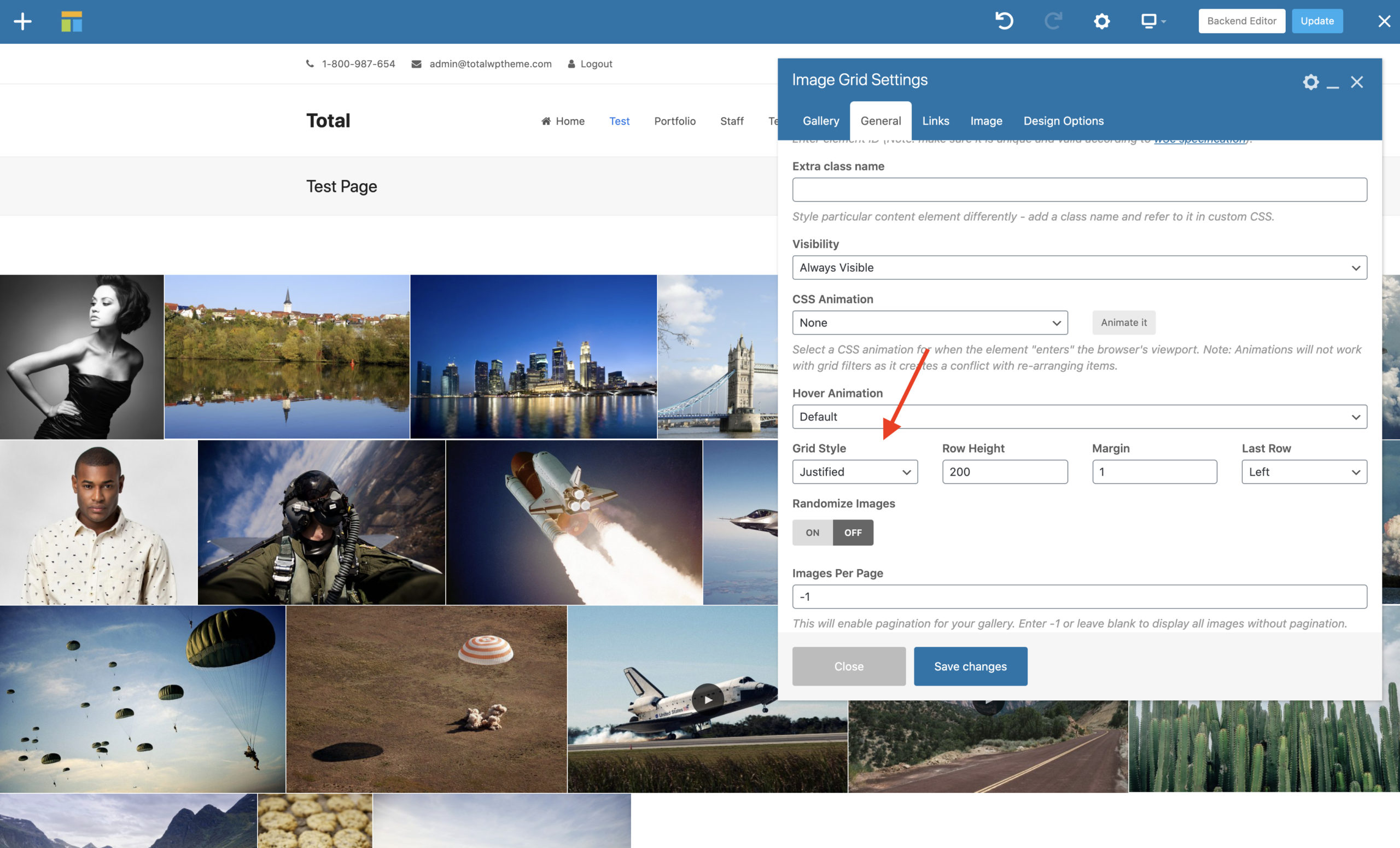Screen dimensions: 1400x848
Task: Click the Row Height field
Action: point(1005,472)
